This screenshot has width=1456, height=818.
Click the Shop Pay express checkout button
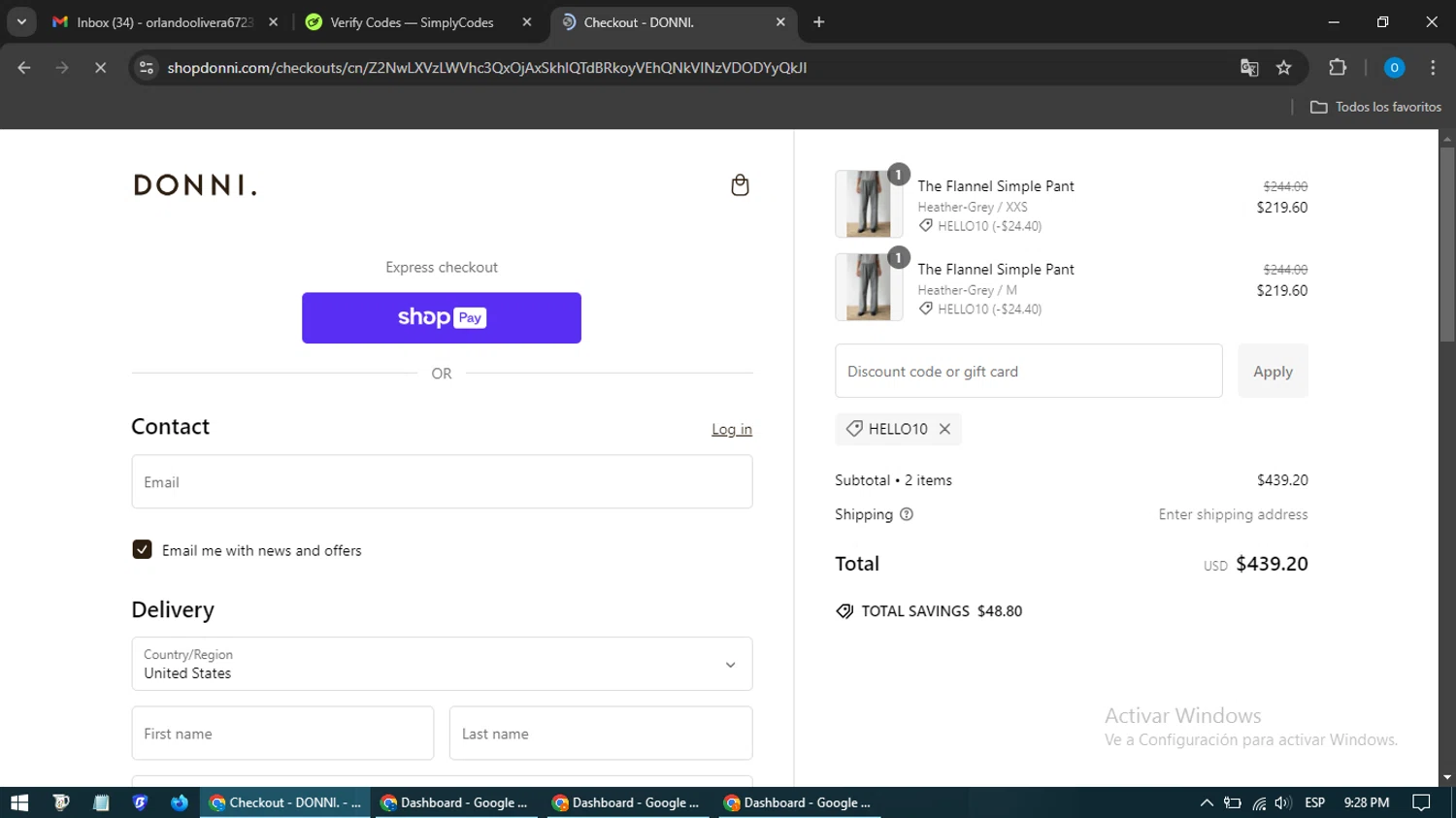[442, 318]
